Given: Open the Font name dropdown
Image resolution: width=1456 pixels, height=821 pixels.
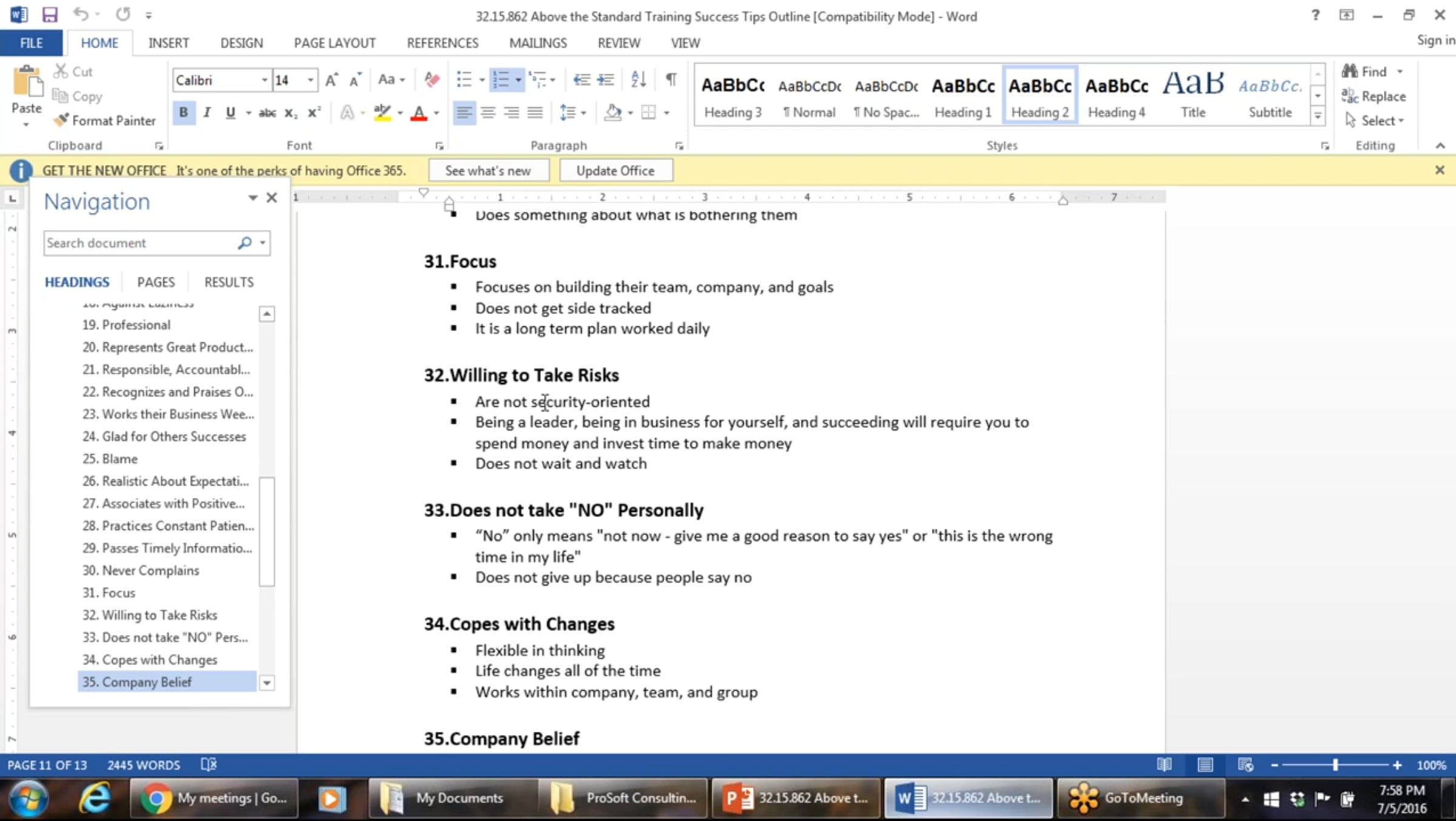Looking at the screenshot, I should pos(265,80).
